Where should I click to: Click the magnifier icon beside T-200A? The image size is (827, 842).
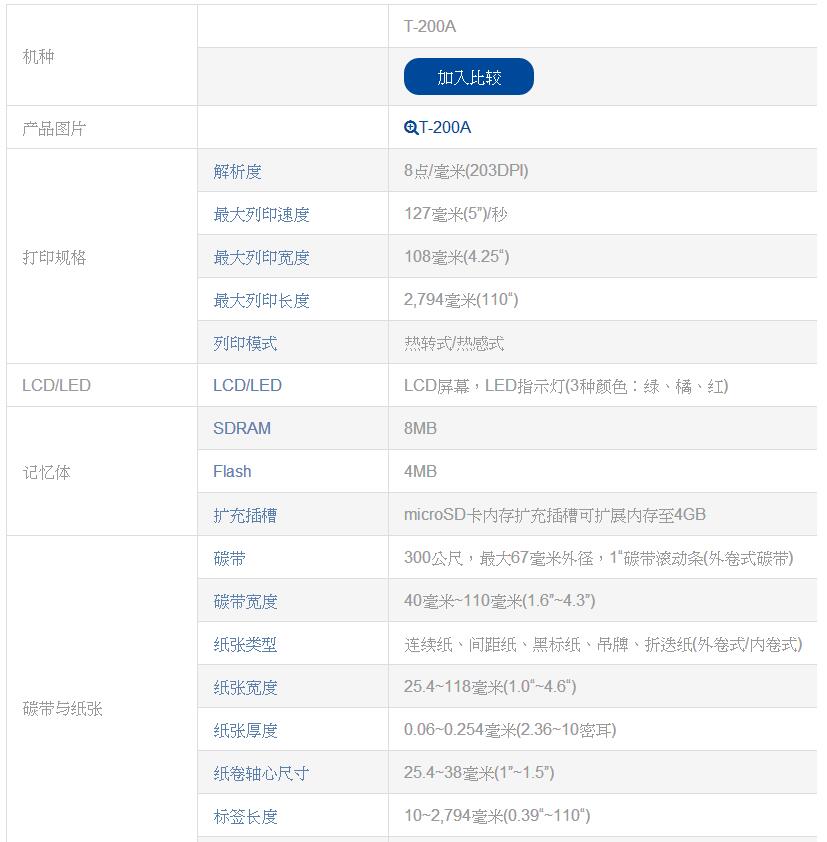coord(410,127)
